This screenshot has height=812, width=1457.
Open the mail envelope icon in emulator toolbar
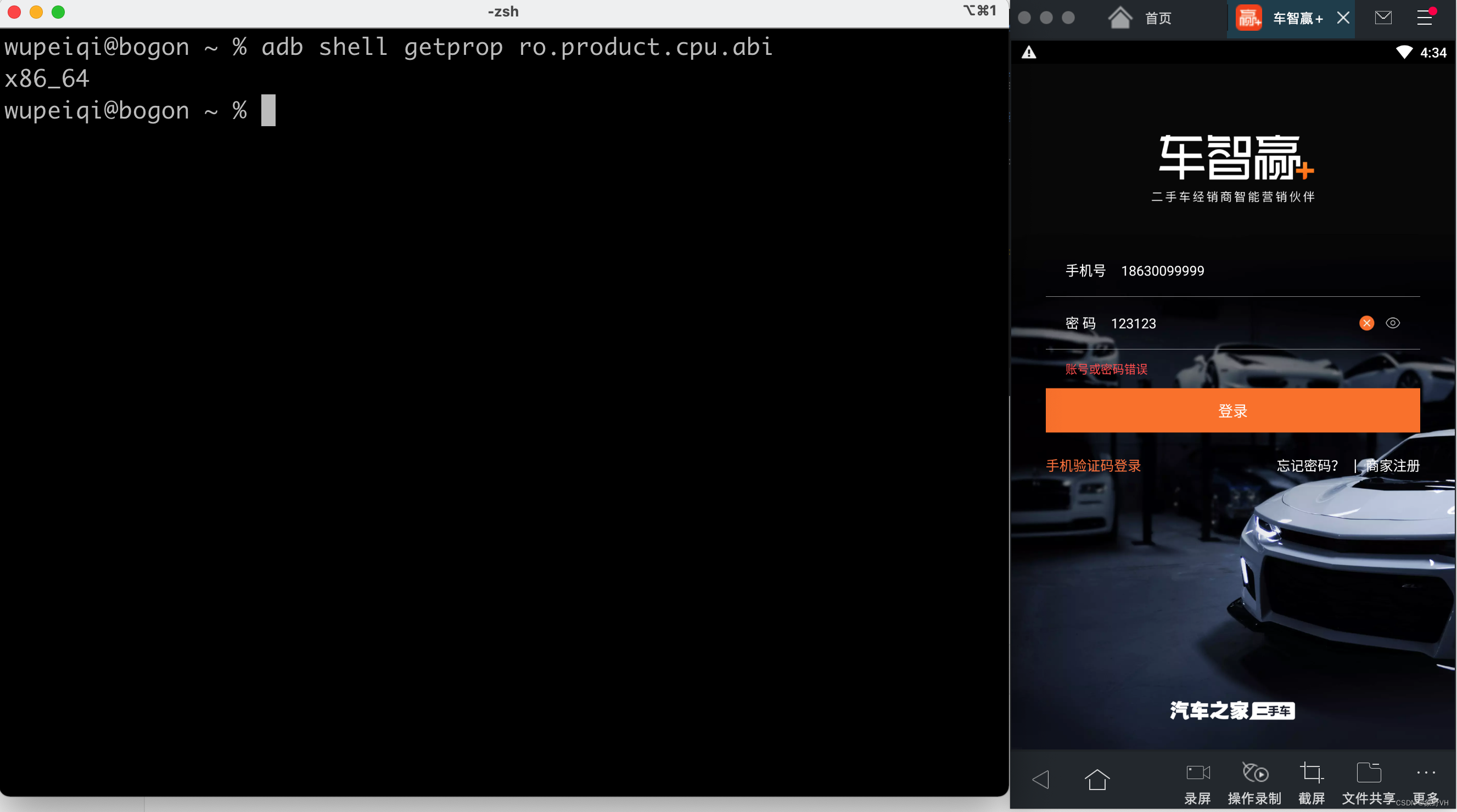pos(1383,18)
